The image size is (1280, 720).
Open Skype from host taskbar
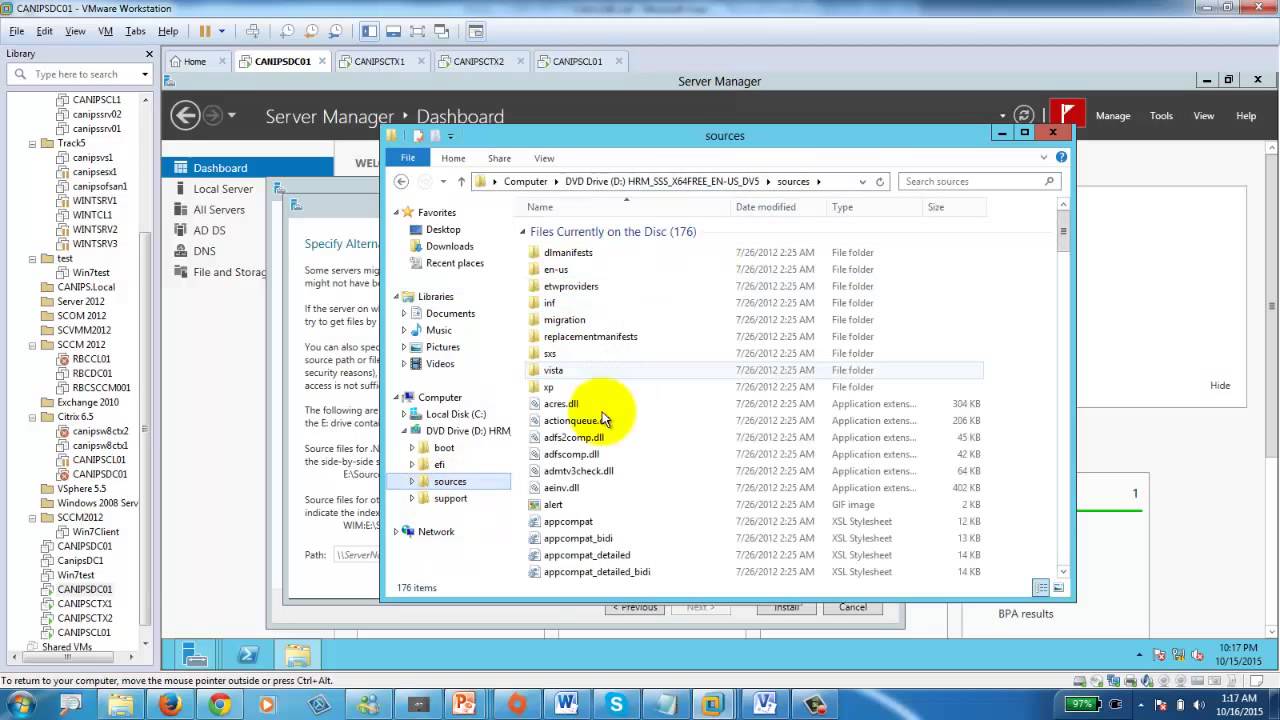click(616, 704)
